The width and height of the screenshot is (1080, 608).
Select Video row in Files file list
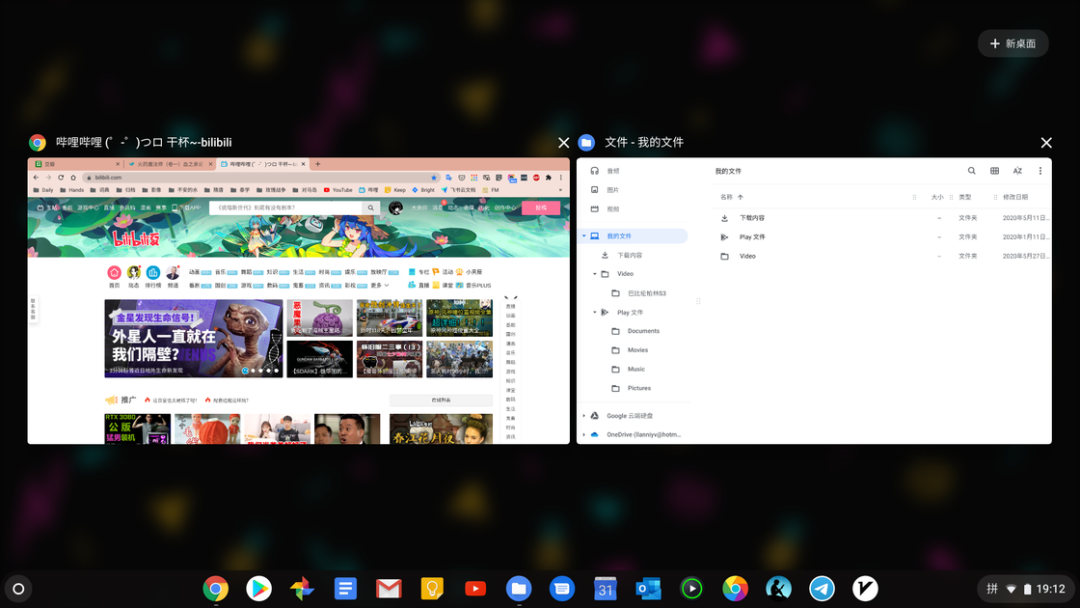point(884,256)
